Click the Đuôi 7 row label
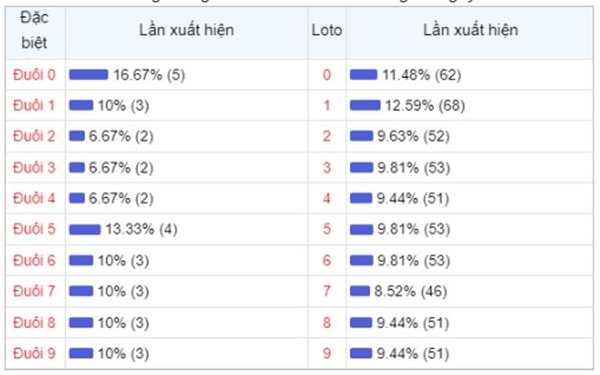The image size is (600, 375). point(34,291)
